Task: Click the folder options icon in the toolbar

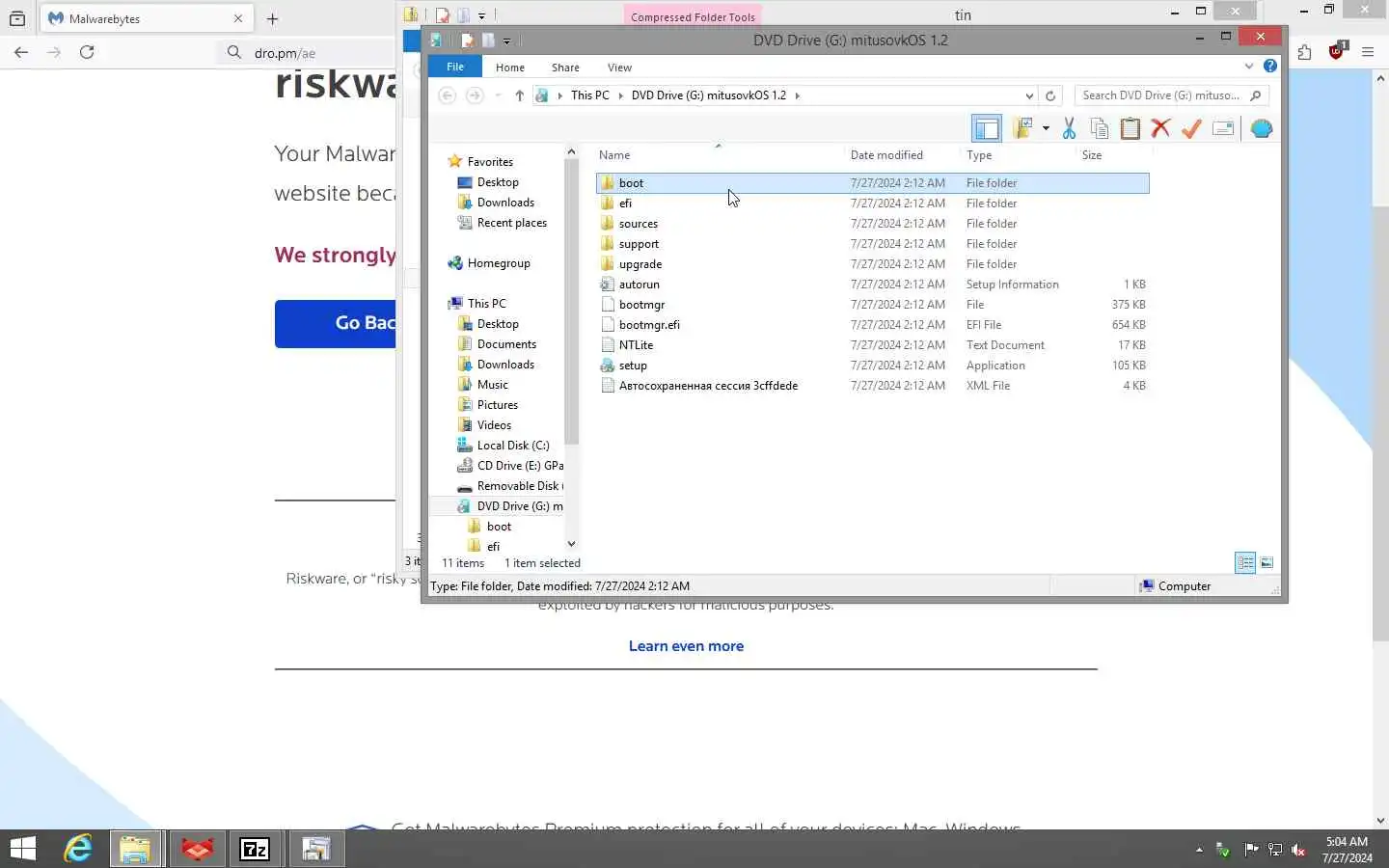Action: [x=1023, y=128]
